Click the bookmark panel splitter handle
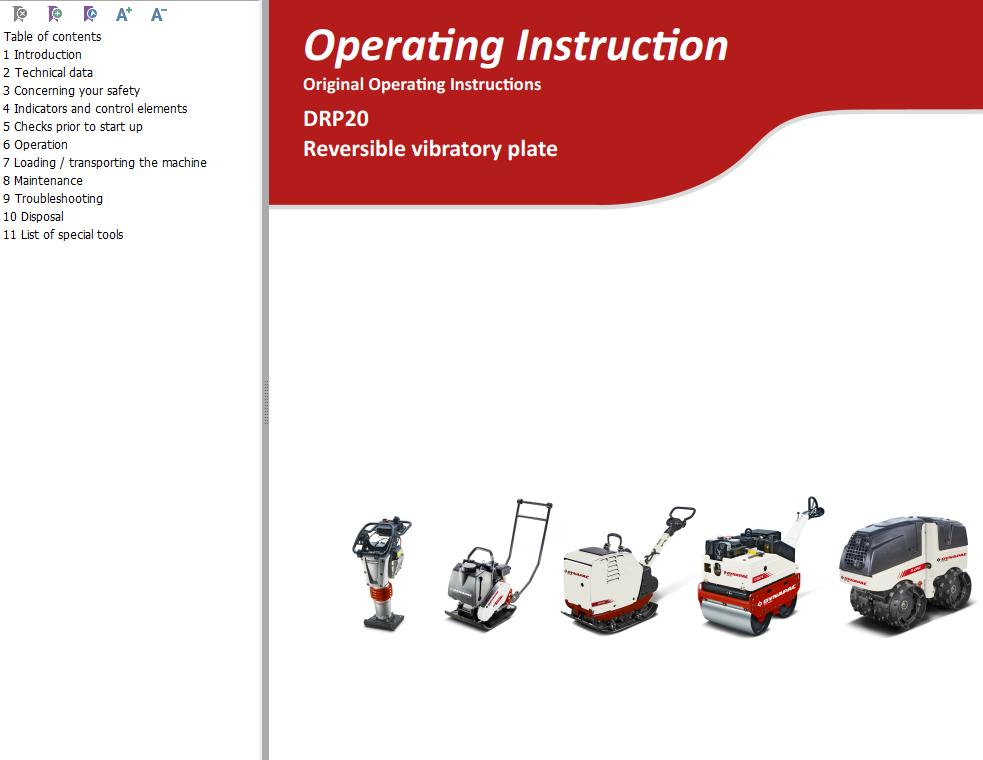 (x=266, y=401)
